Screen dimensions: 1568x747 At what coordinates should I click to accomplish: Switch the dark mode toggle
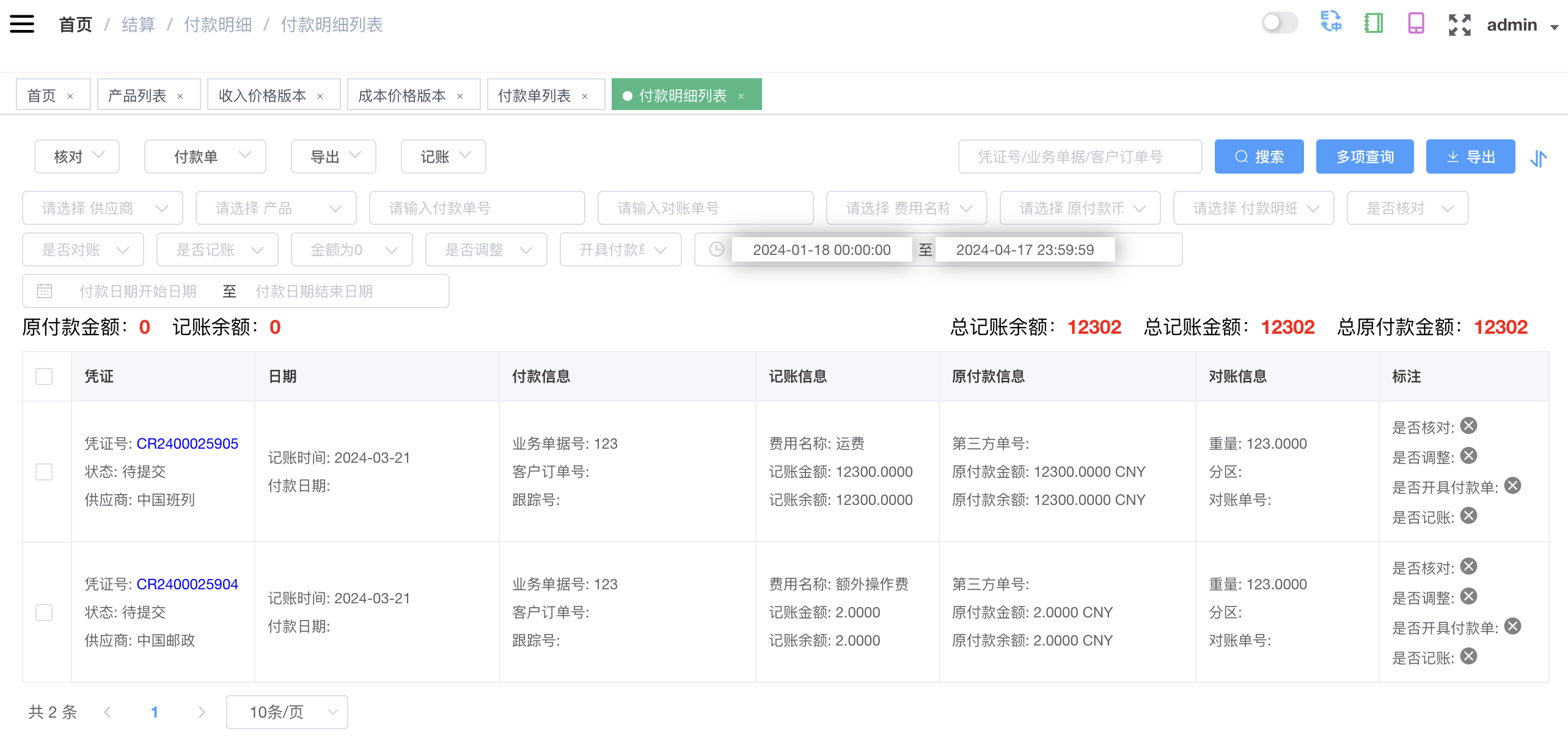coord(1280,23)
